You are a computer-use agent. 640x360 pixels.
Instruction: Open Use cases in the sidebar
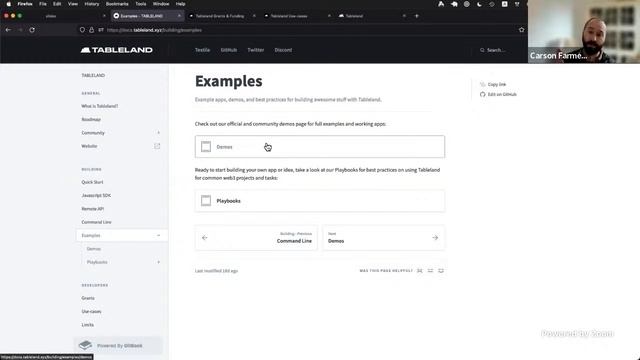[x=91, y=311]
